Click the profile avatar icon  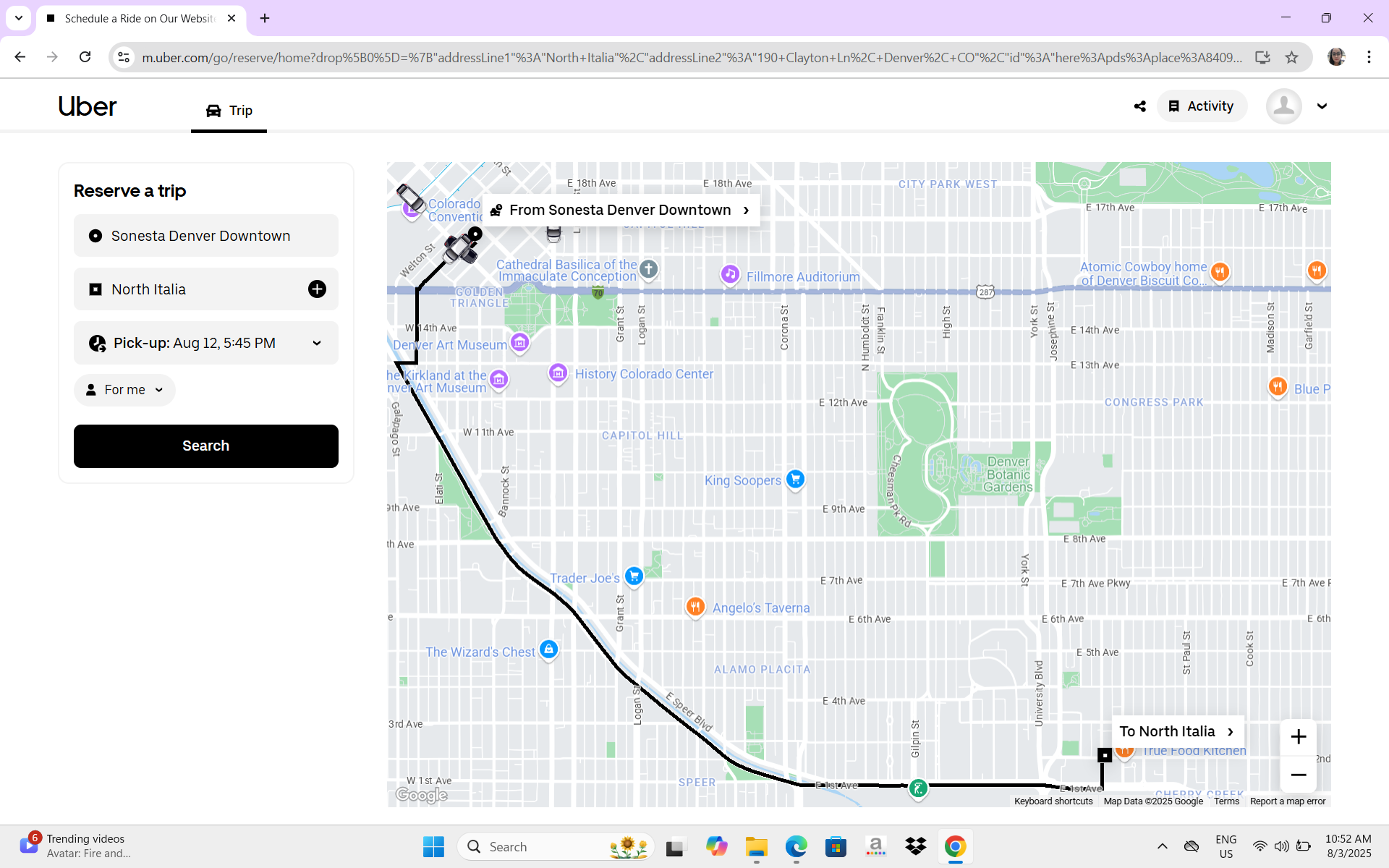(x=1283, y=106)
